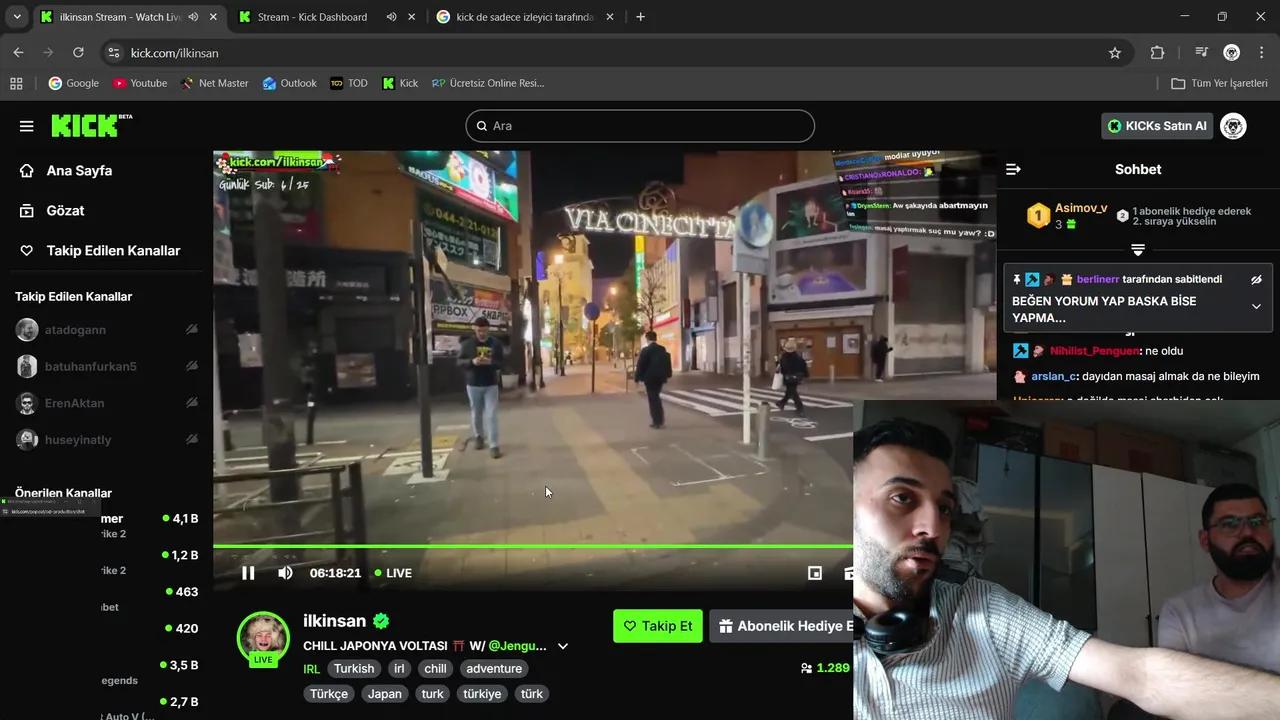Switch to Stream - Kick Dashboard tab
The width and height of the screenshot is (1280, 720).
point(312,17)
